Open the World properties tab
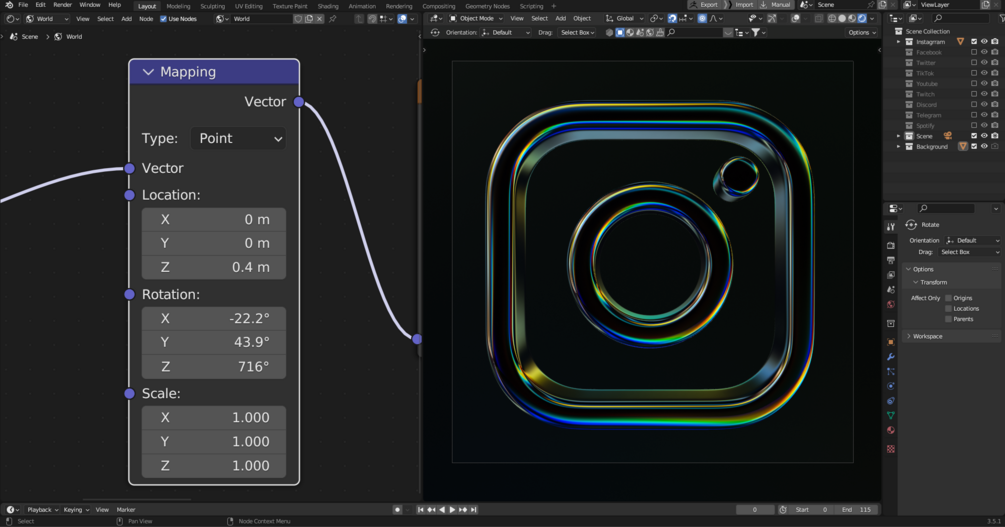The height and width of the screenshot is (527, 1005). coord(891,305)
